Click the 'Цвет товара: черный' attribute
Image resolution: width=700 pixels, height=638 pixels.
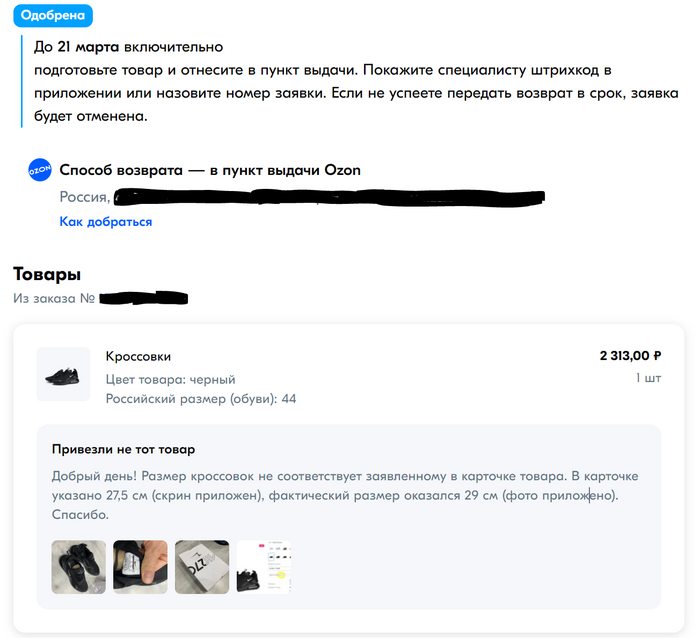pos(171,379)
